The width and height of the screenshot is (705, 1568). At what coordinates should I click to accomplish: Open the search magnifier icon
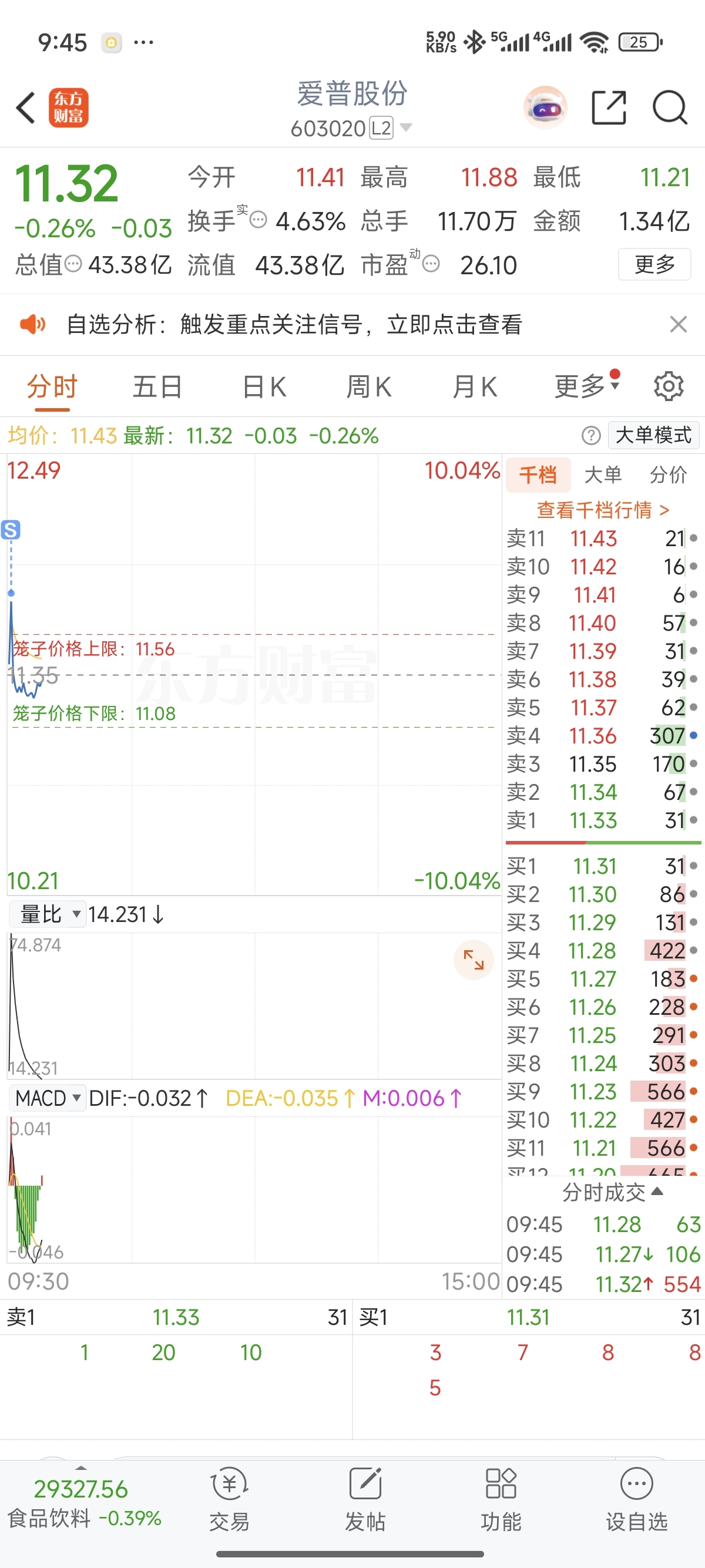(670, 107)
